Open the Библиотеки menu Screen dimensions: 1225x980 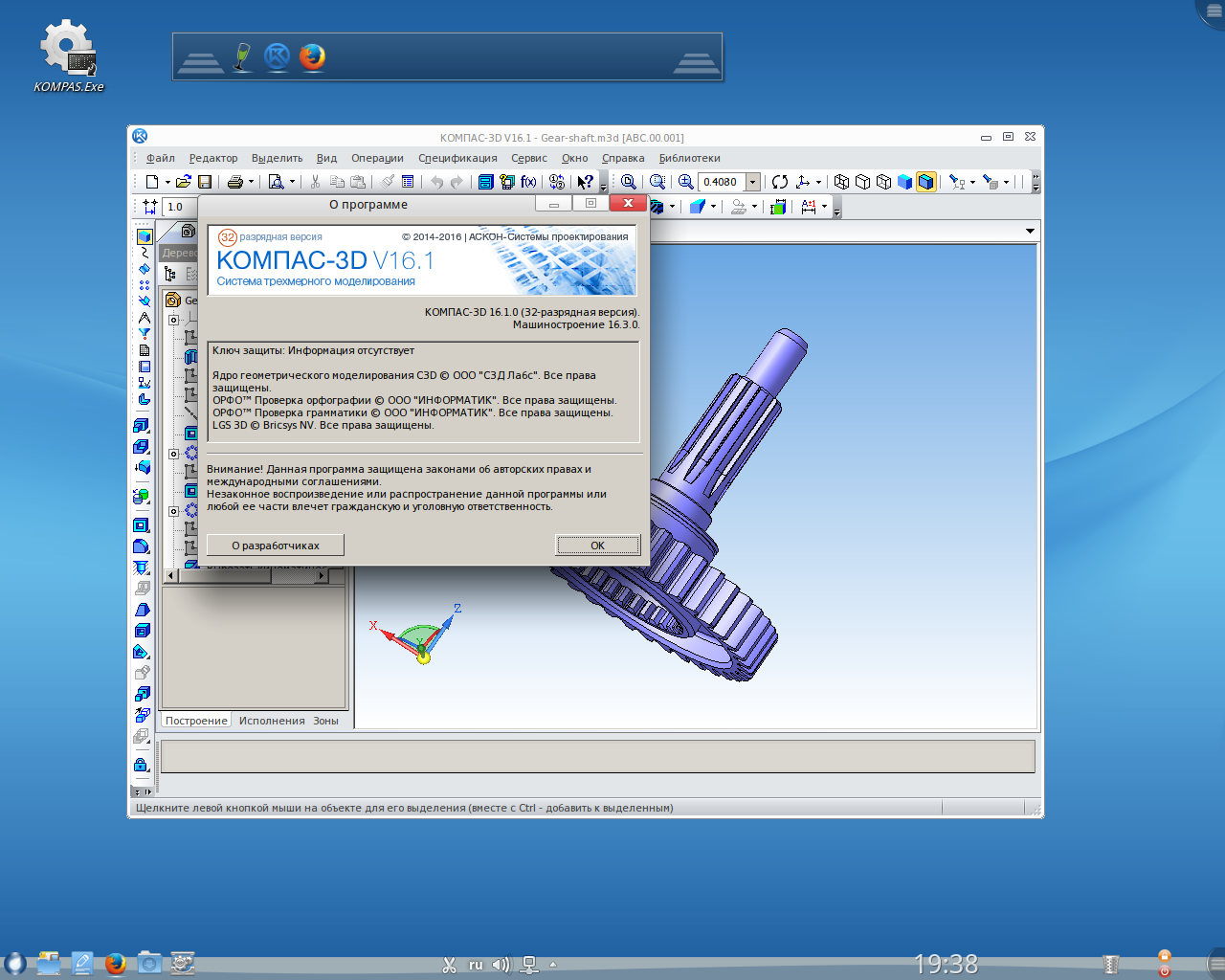tap(689, 159)
